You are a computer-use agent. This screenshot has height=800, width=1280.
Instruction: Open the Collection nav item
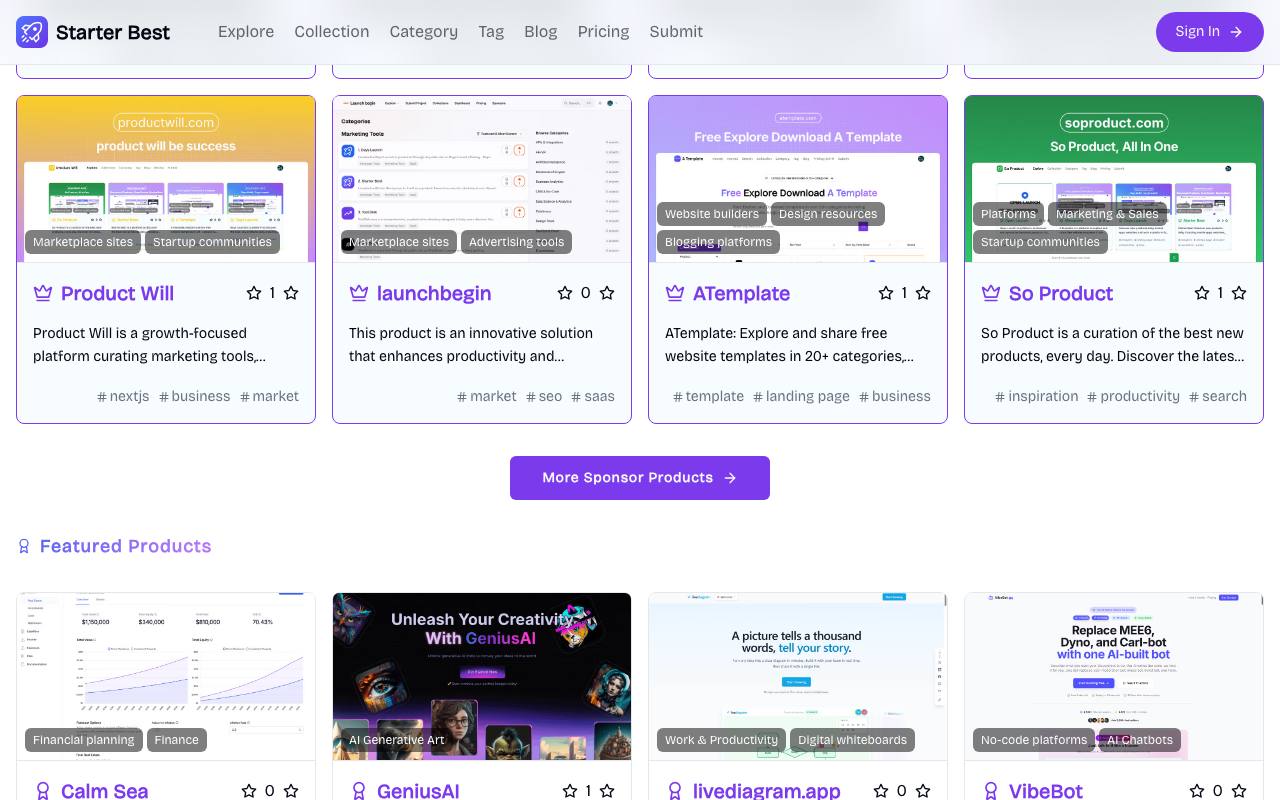(x=332, y=32)
